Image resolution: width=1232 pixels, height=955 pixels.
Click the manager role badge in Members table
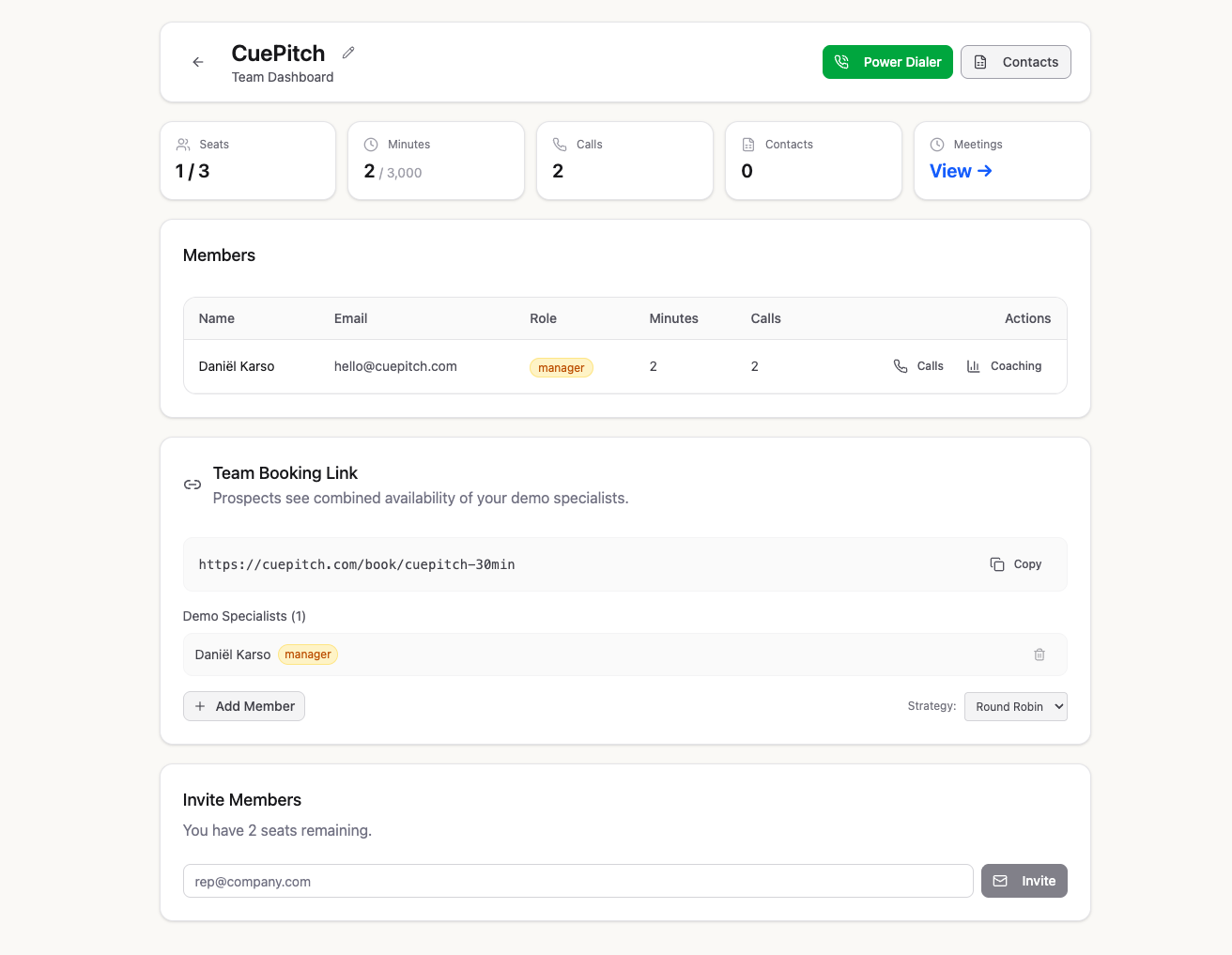click(x=562, y=368)
